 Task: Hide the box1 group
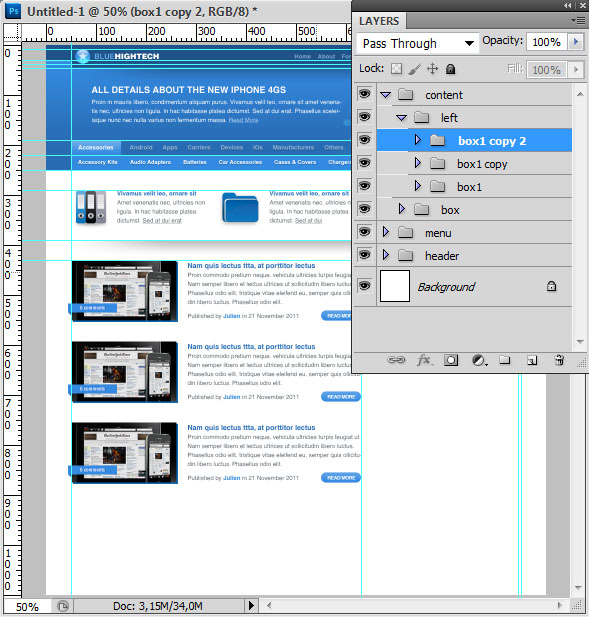click(364, 185)
